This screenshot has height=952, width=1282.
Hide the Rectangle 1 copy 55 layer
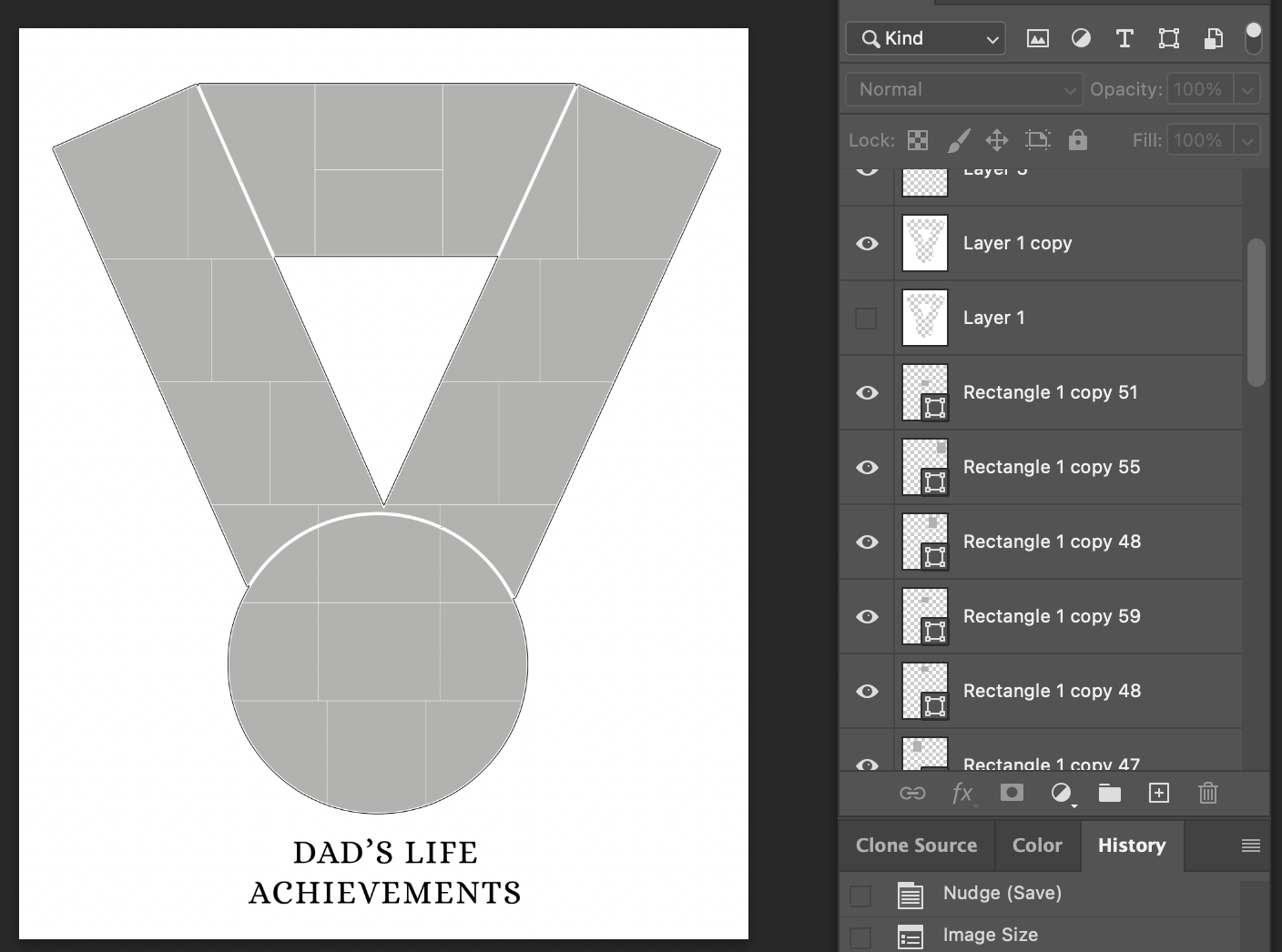(867, 467)
